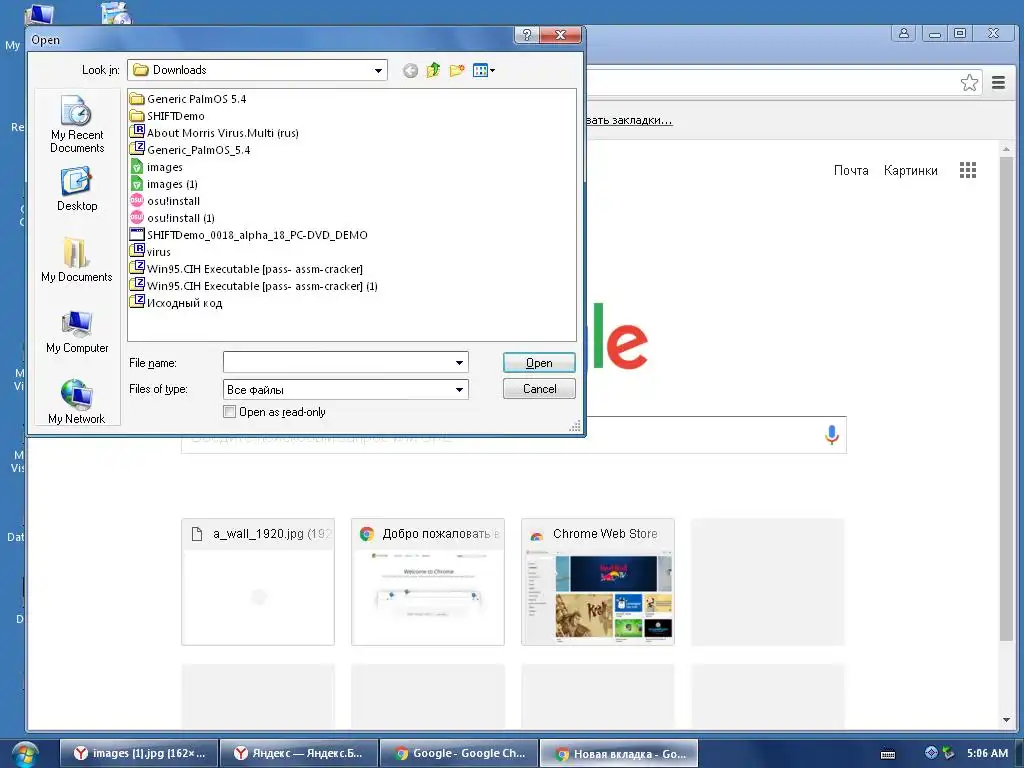Viewport: 1024px width, 768px height.
Task: Click the Chrome page vertical scrollbar
Action: 1006,398
